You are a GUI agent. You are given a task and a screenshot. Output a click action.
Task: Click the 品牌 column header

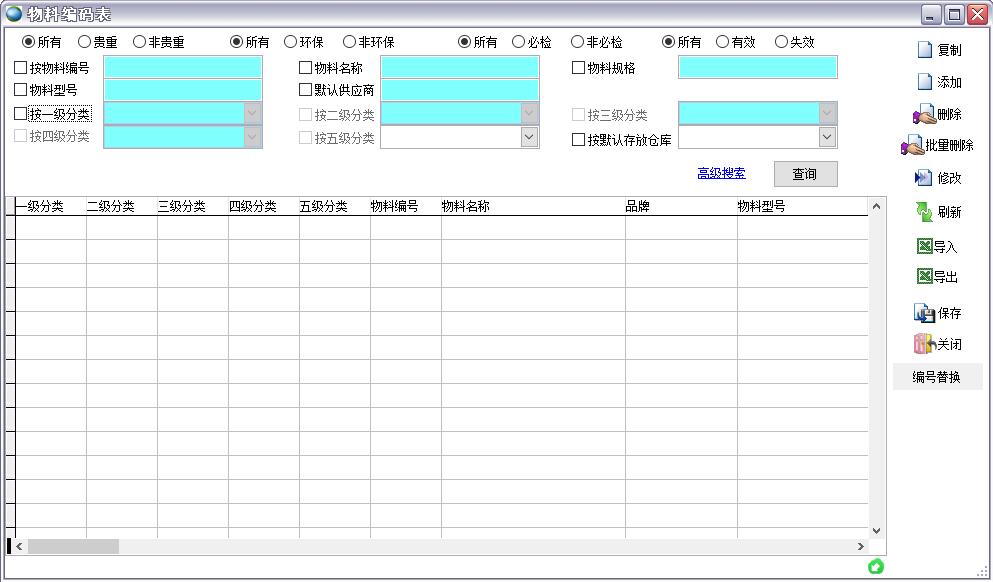coord(638,206)
